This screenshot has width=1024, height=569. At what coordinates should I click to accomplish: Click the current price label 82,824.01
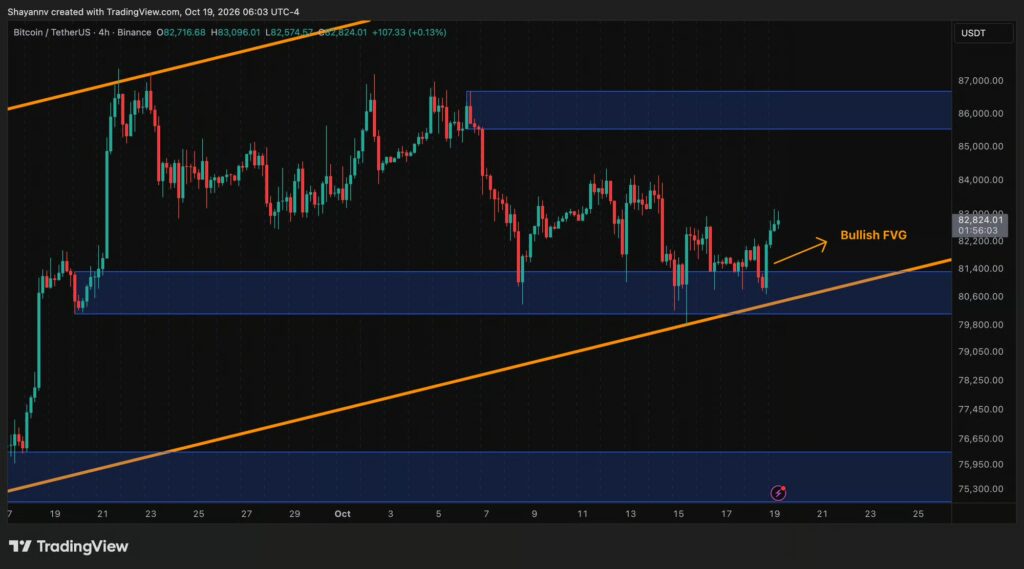click(980, 220)
